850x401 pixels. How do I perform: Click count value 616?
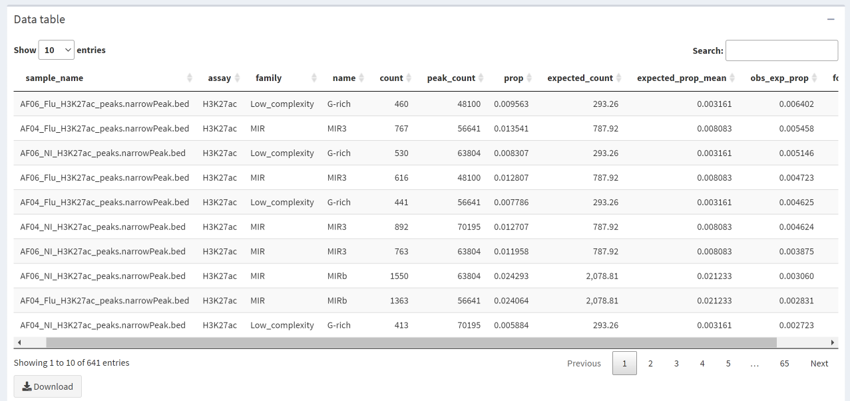401,178
